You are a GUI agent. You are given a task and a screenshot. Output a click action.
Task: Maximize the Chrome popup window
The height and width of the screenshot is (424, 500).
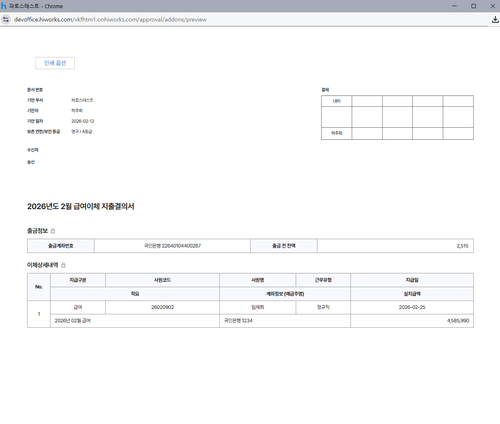[473, 6]
